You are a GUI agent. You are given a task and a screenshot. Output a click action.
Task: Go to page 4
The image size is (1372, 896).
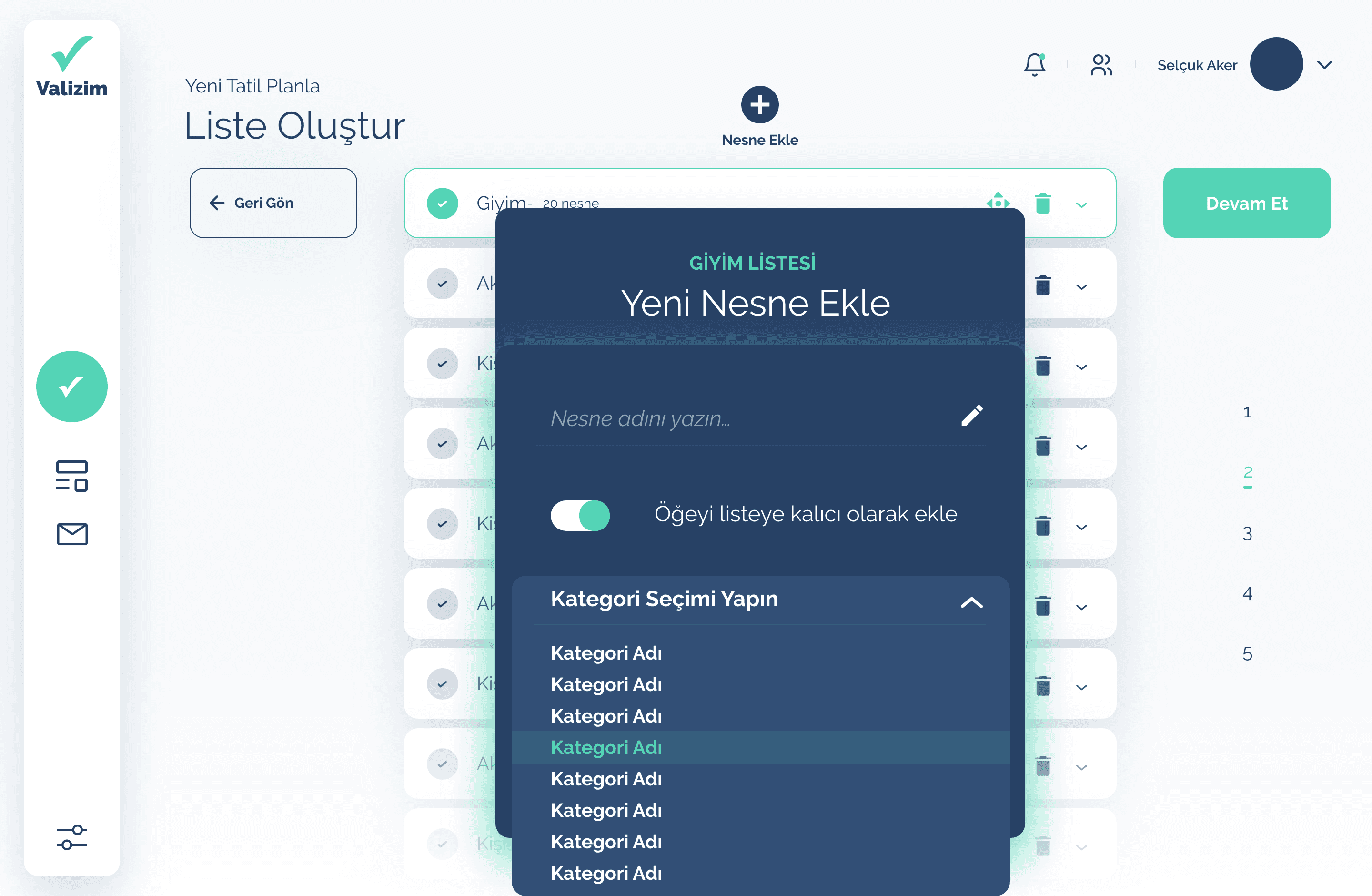[1248, 593]
